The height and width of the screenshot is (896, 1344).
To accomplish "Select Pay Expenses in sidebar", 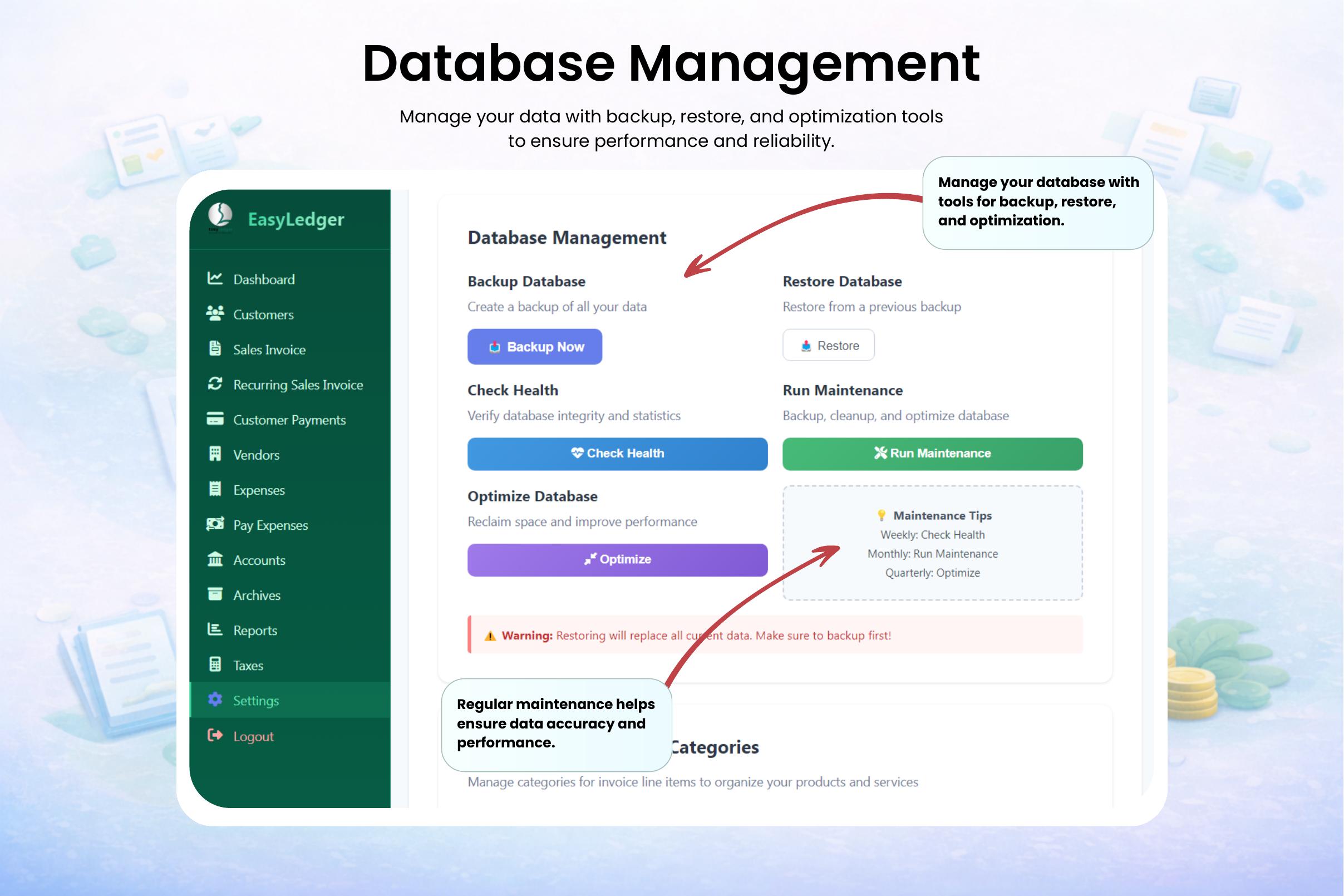I will (x=290, y=525).
